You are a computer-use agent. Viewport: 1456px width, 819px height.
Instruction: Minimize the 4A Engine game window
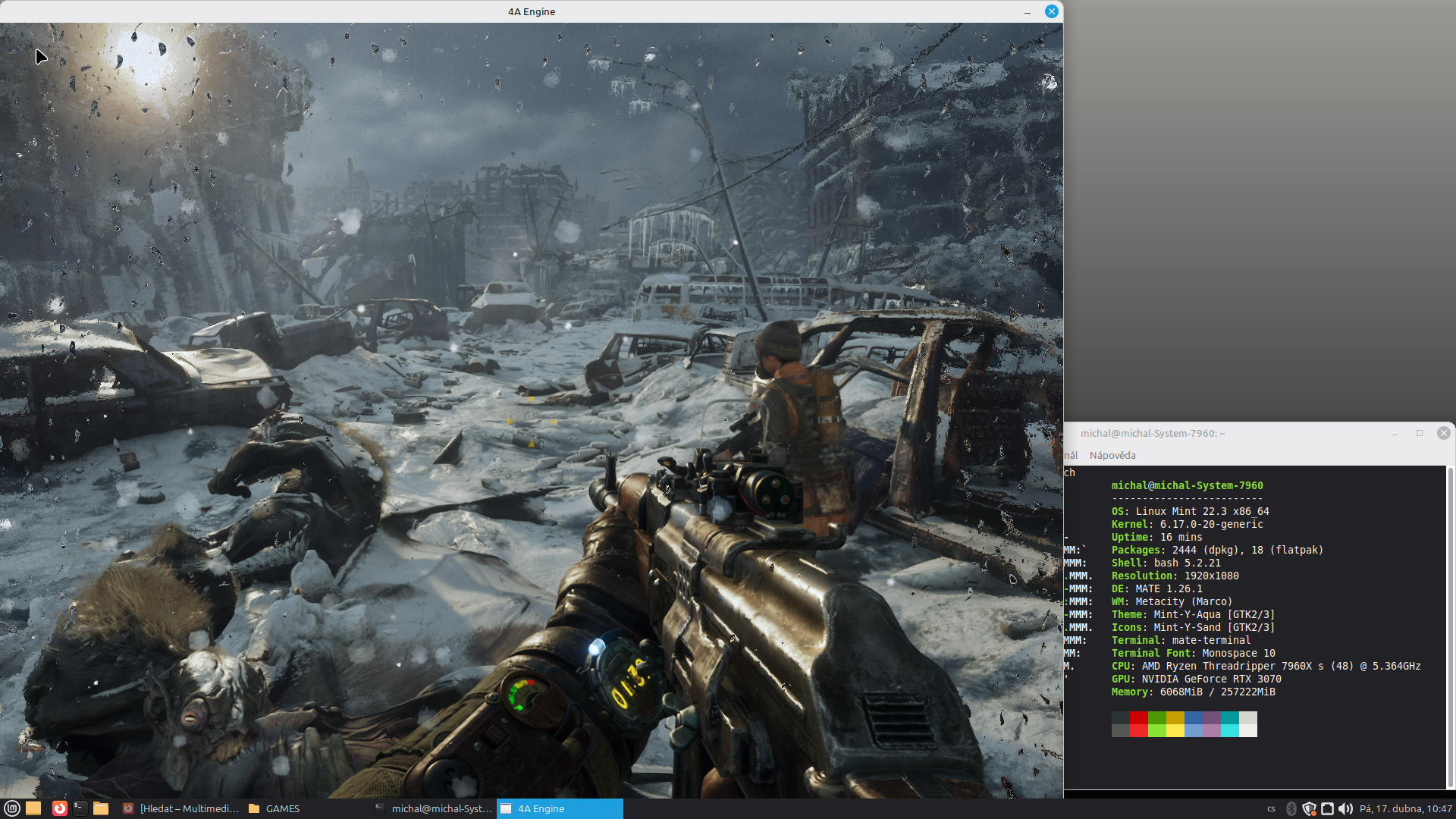[1028, 12]
